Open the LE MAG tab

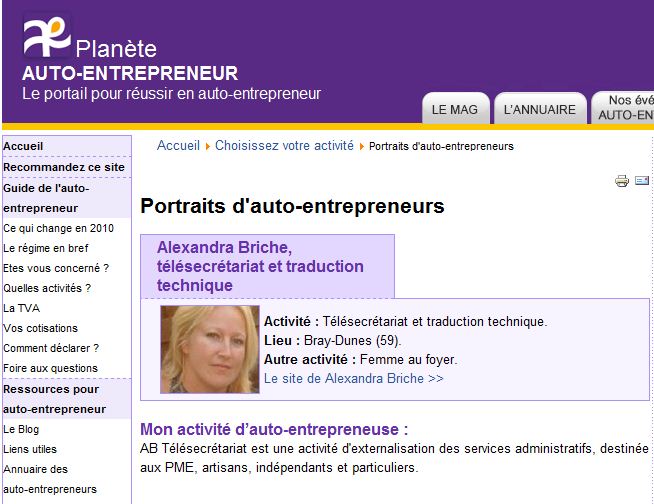click(x=455, y=109)
